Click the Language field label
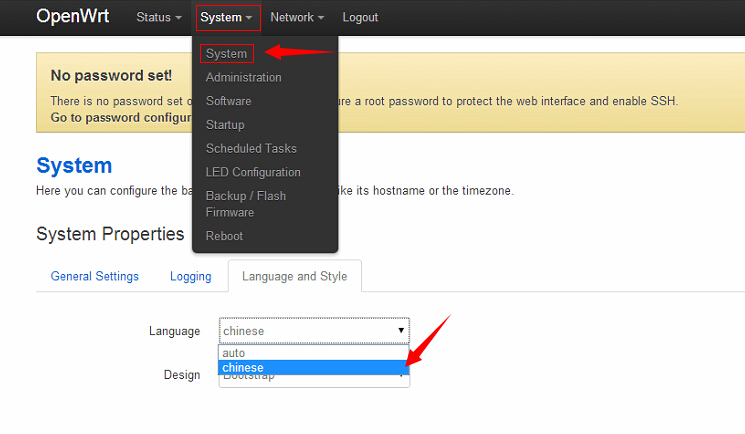745x434 pixels. [174, 331]
